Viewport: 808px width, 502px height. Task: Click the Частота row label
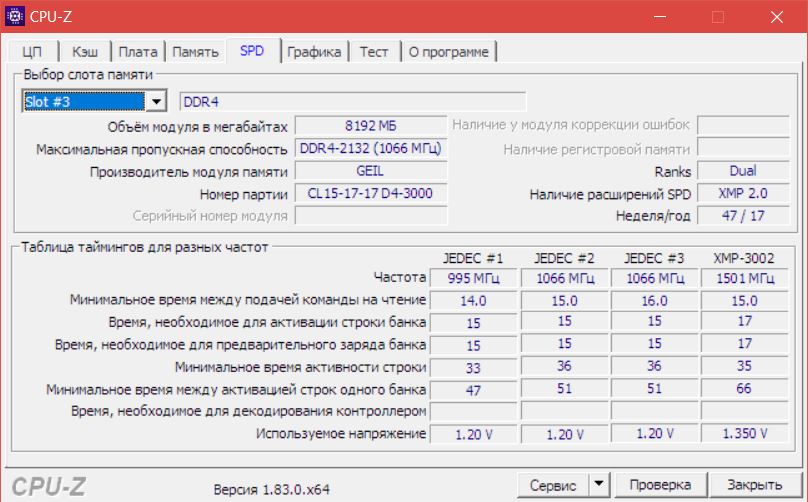(x=400, y=277)
